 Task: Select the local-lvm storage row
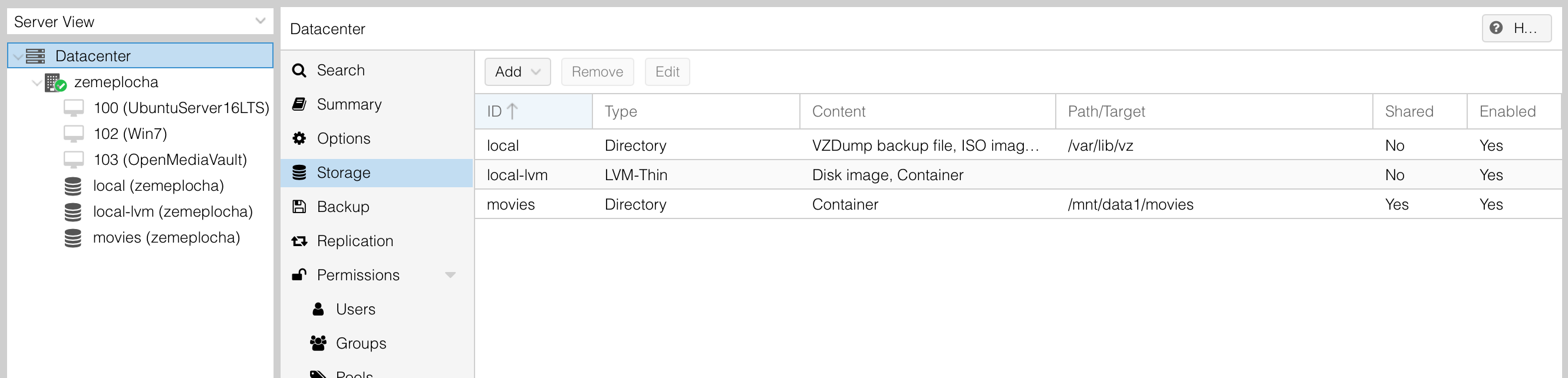[1018, 175]
